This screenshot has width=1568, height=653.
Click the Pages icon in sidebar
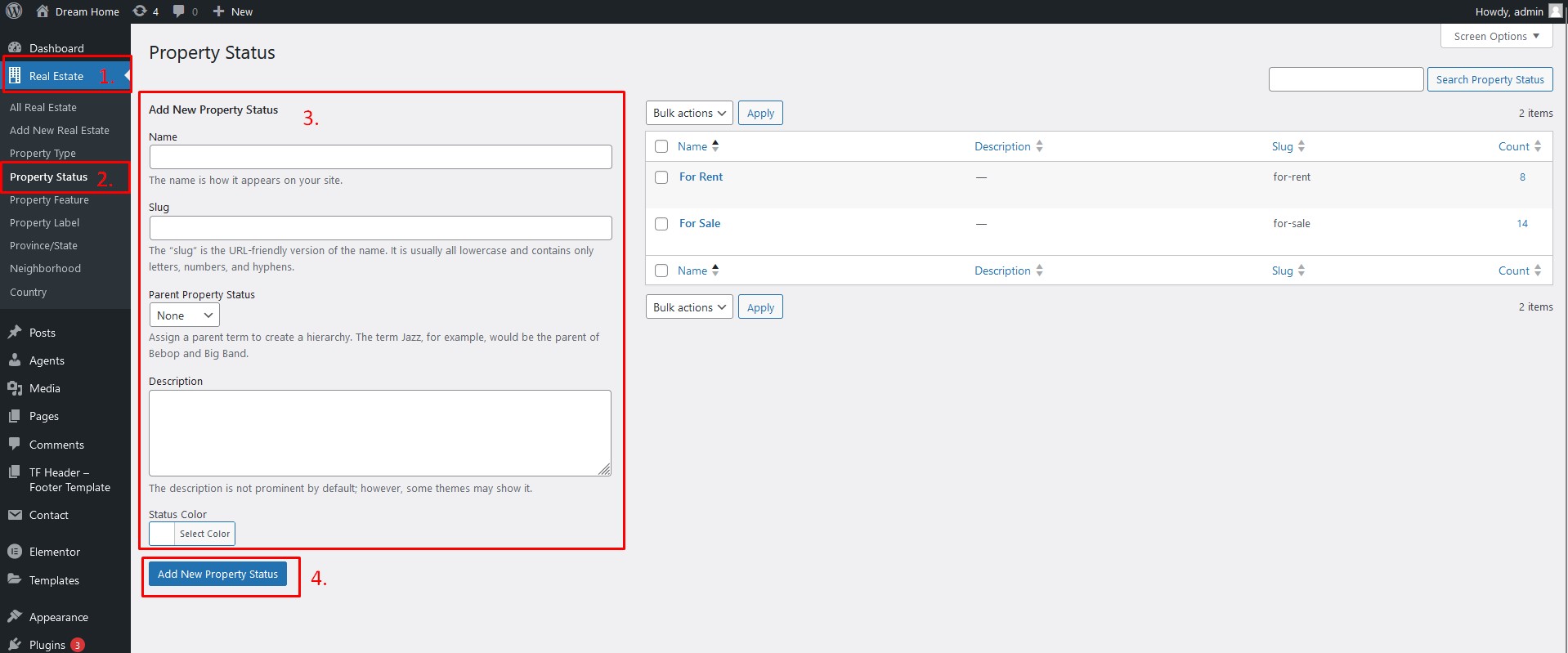coord(15,415)
